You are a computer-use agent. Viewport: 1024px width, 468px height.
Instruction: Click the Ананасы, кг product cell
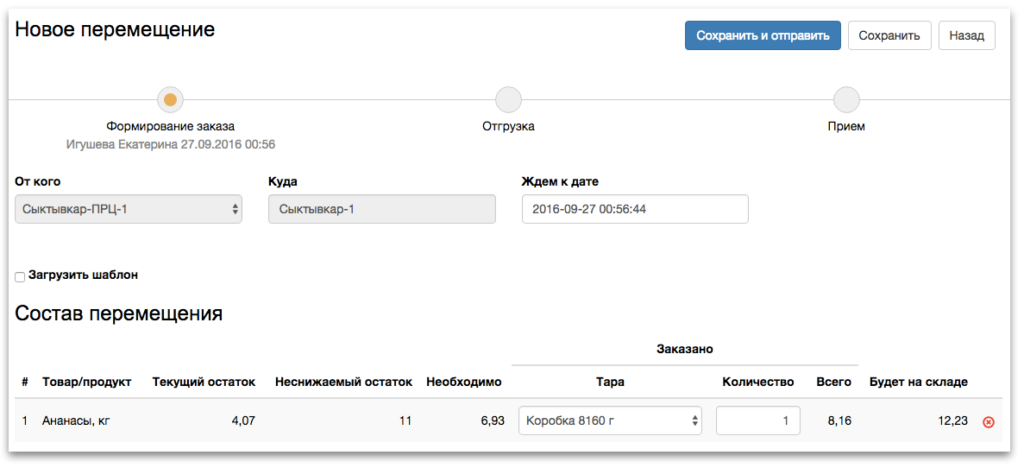(x=76, y=421)
